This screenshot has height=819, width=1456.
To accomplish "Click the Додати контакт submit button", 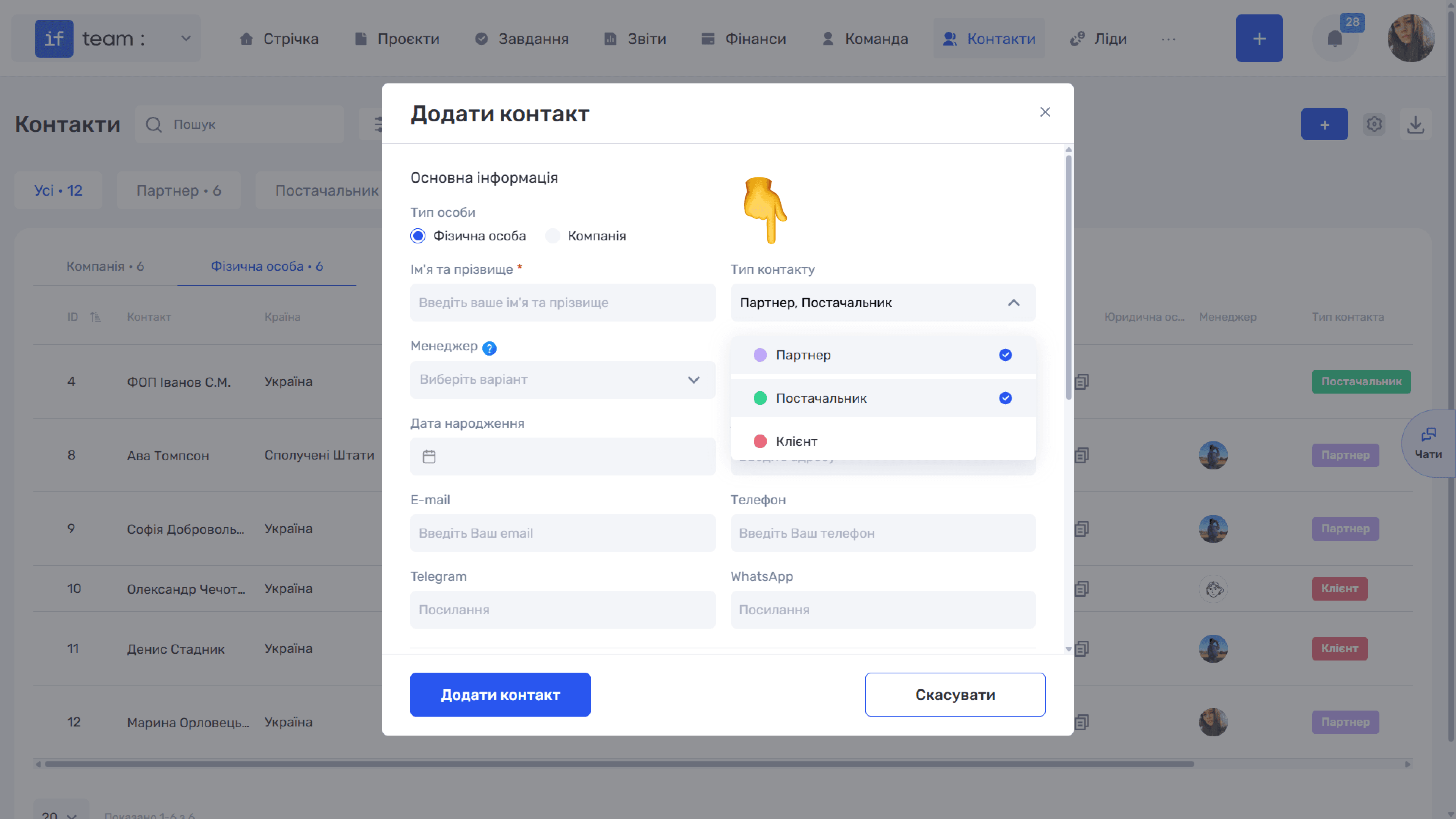I will tap(500, 695).
